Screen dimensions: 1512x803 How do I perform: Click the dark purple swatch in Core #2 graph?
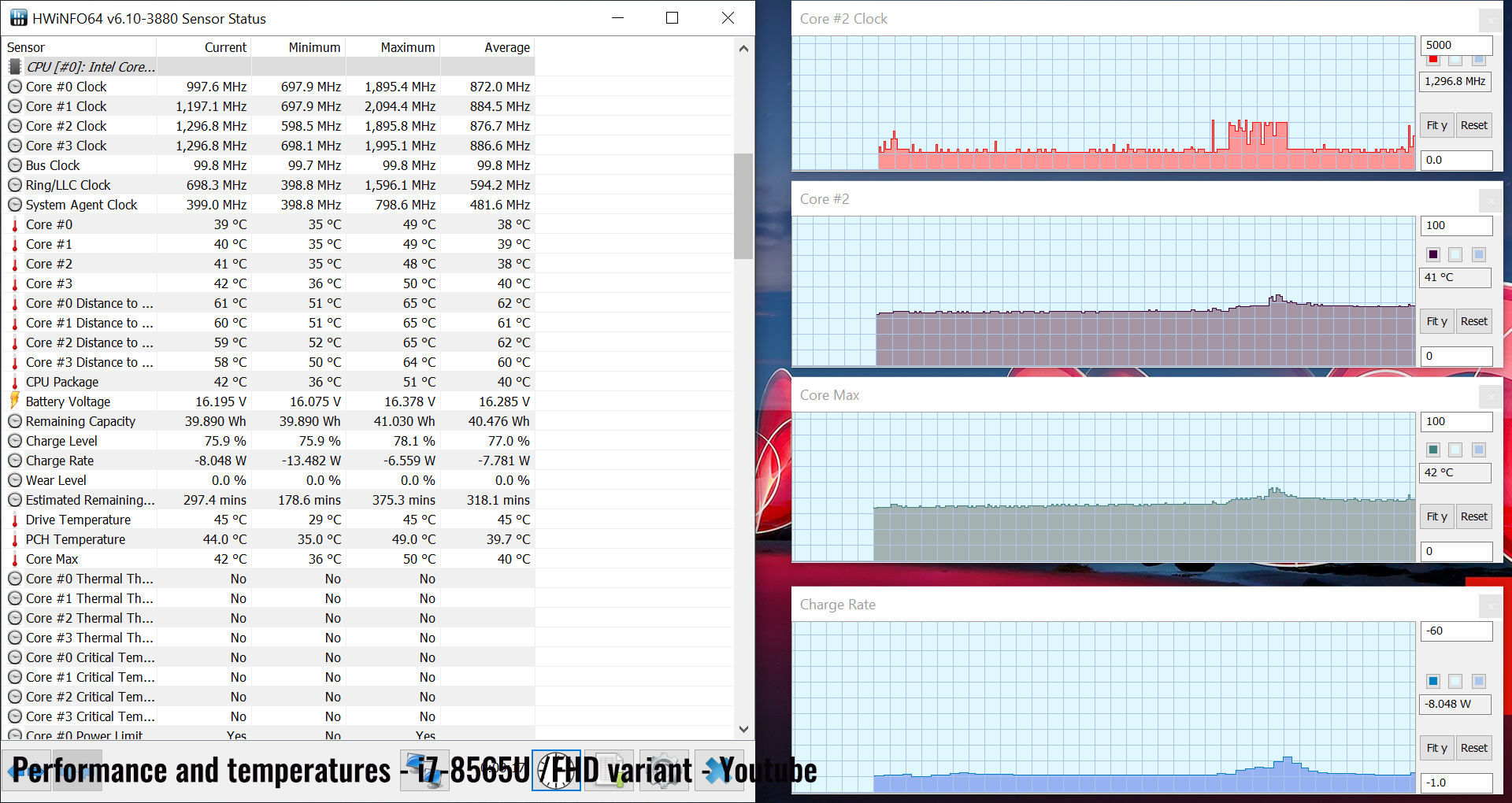click(1433, 254)
